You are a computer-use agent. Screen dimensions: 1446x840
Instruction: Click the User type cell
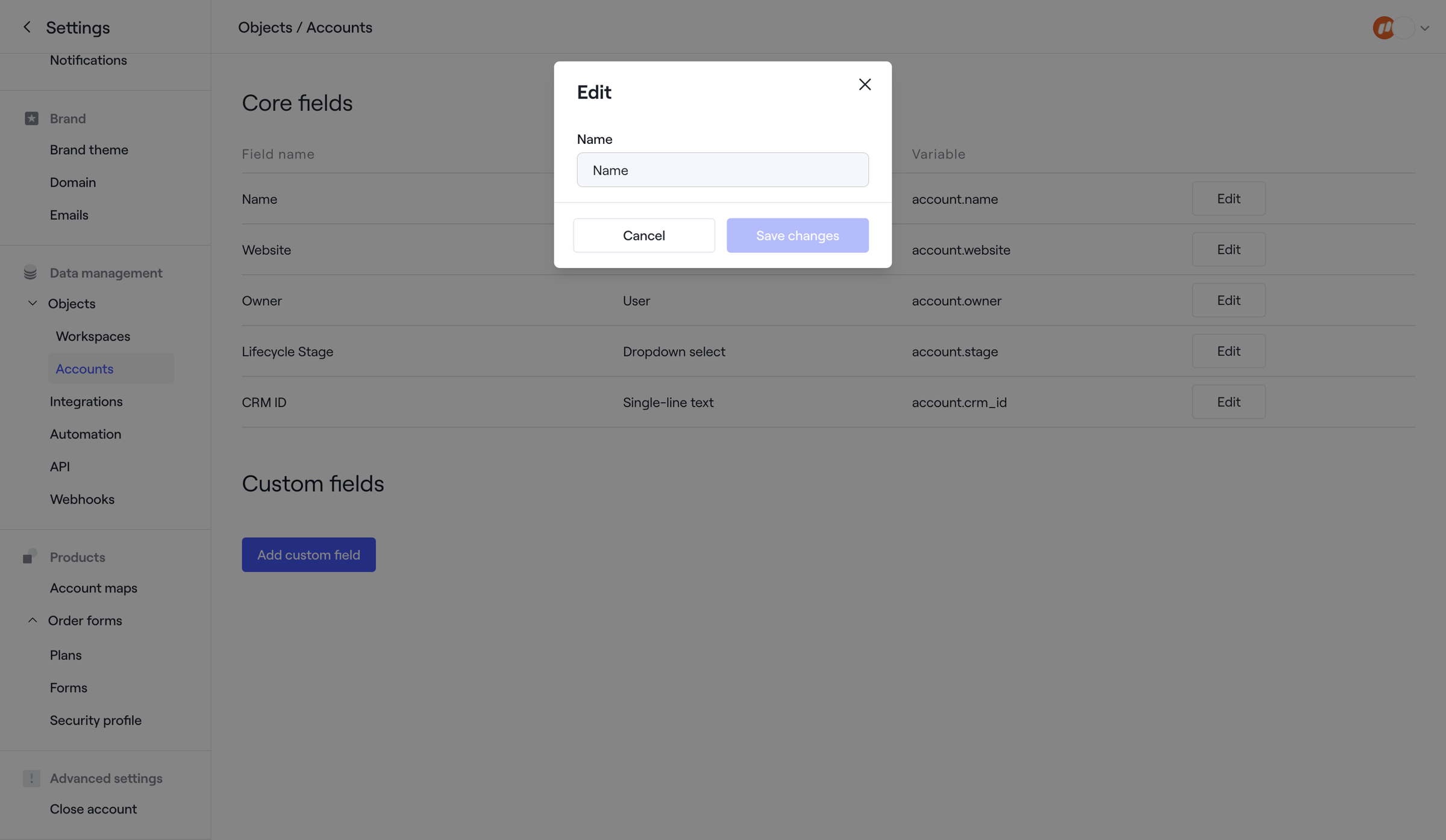point(636,300)
